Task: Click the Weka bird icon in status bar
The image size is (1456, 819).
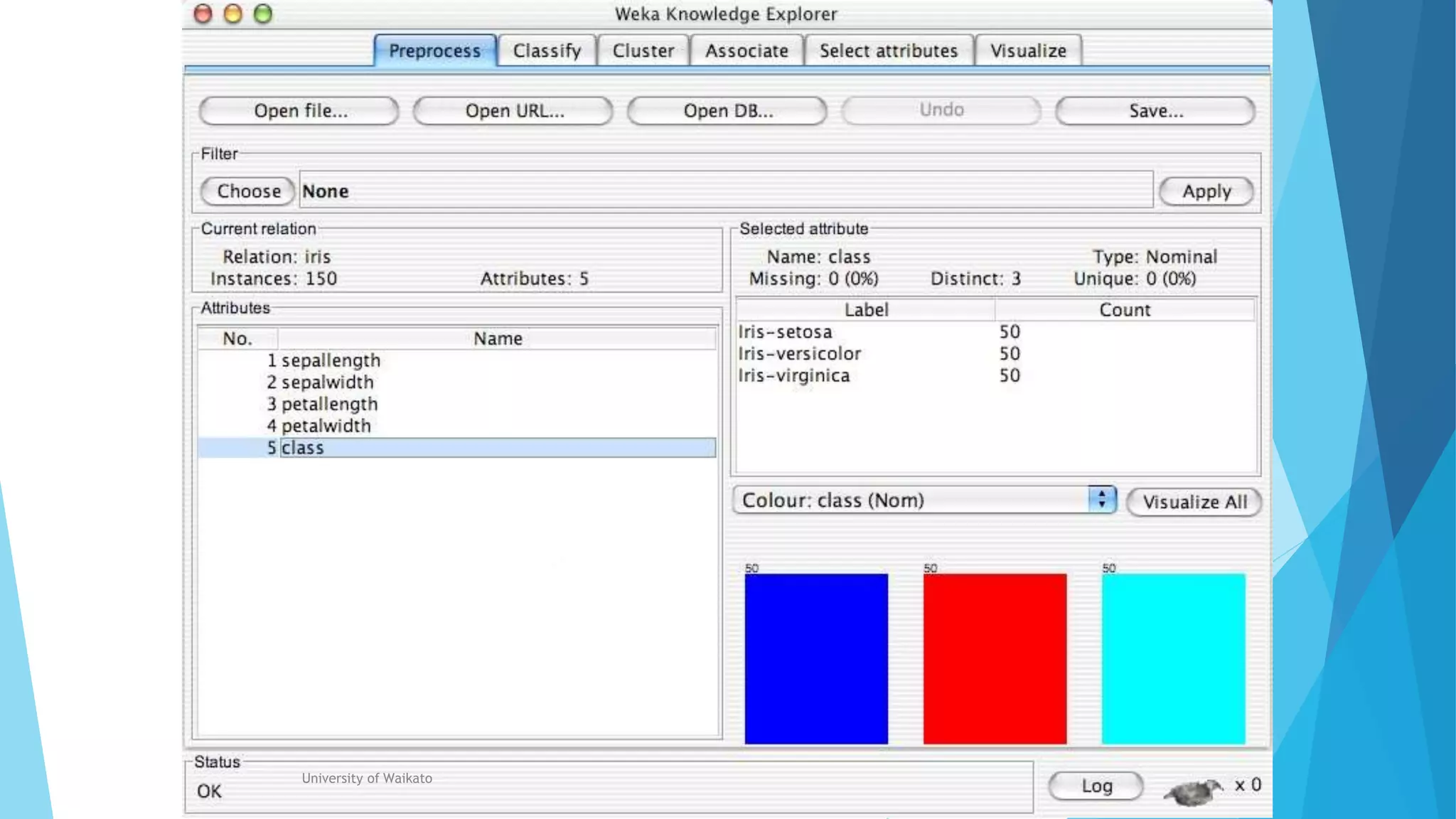Action: 1193,791
